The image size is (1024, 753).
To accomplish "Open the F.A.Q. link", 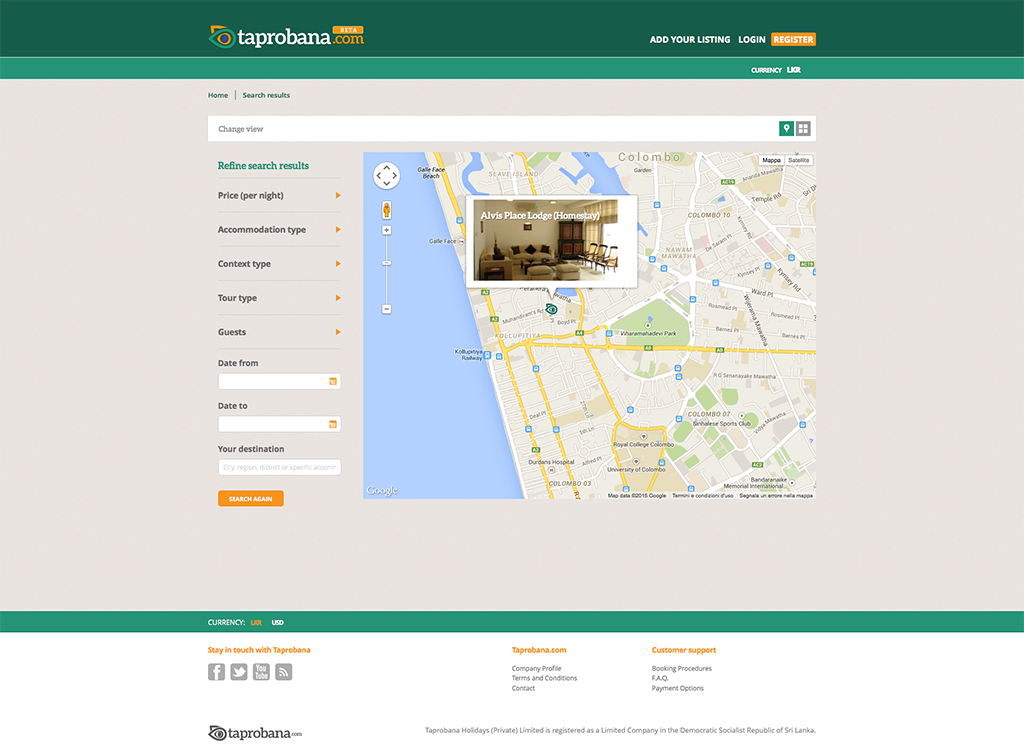I will pos(660,678).
